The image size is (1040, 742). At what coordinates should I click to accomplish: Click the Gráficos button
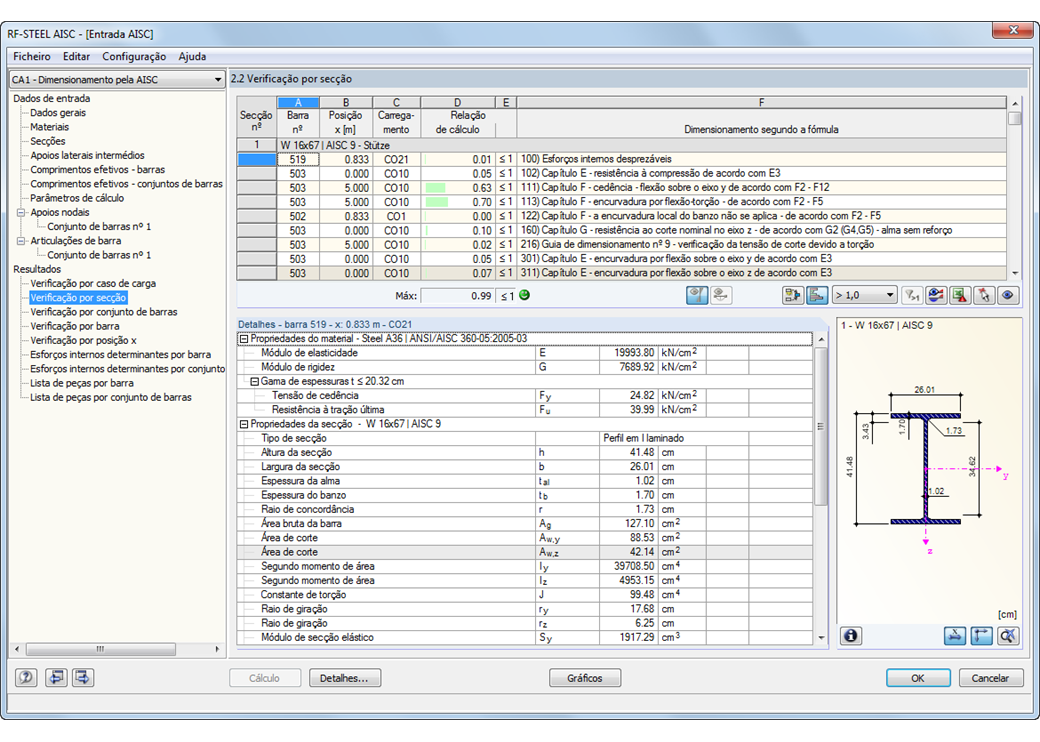coord(585,678)
